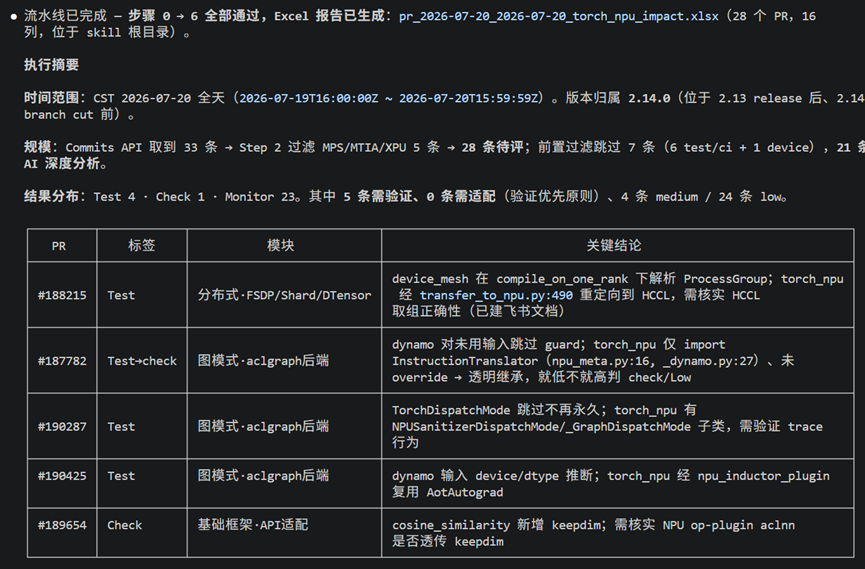Click 图模式·aclgraph后端 in row #190425
This screenshot has height=569, width=865.
click(x=263, y=475)
